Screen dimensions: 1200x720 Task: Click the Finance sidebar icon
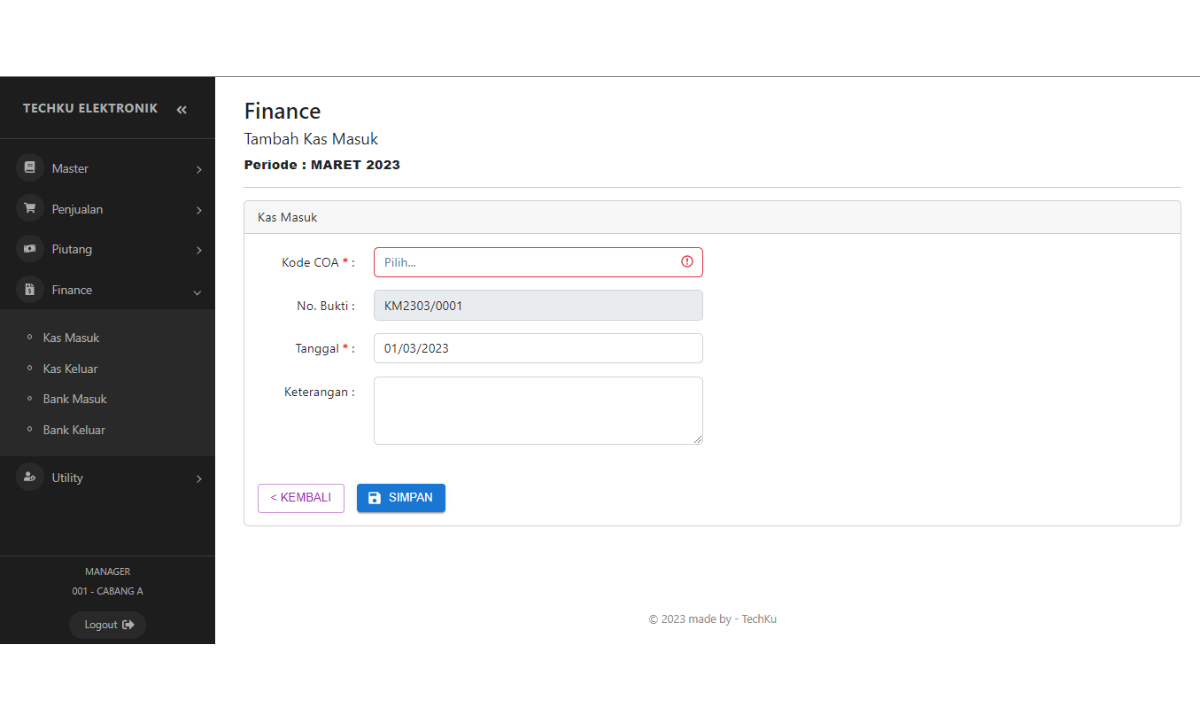[x=30, y=290]
